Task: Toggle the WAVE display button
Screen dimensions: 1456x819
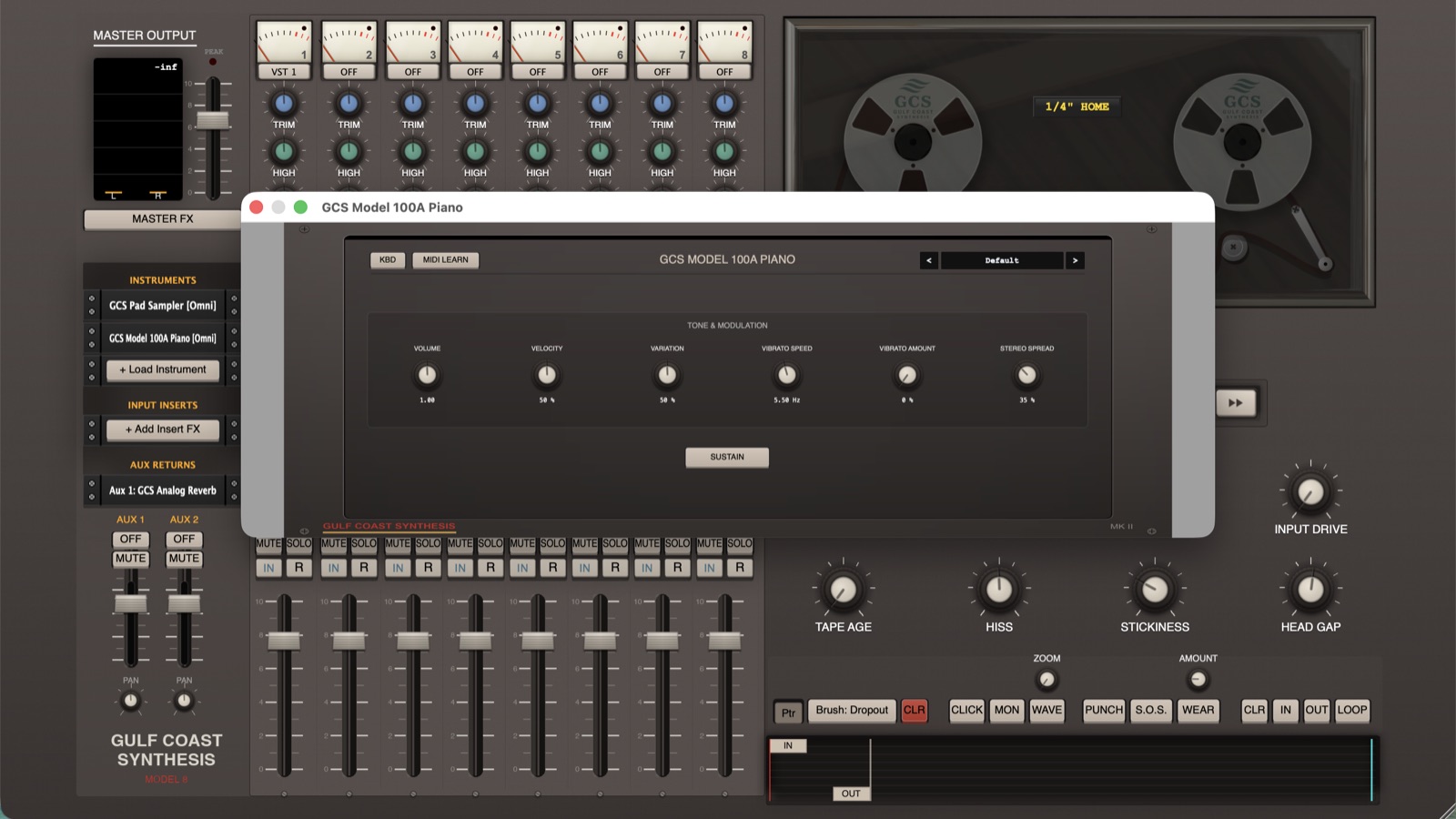Action: tap(1046, 710)
